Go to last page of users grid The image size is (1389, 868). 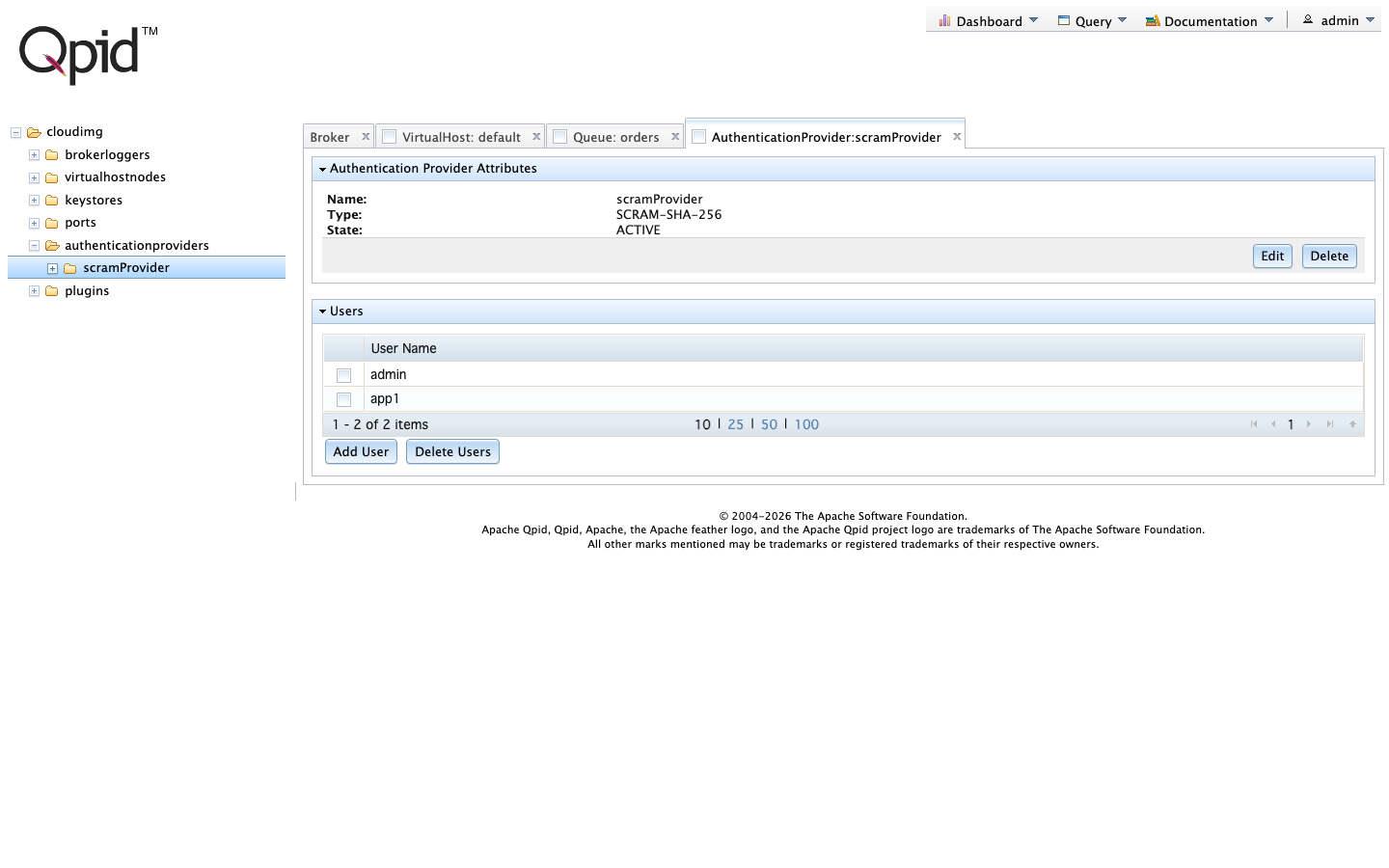pyautogui.click(x=1330, y=424)
